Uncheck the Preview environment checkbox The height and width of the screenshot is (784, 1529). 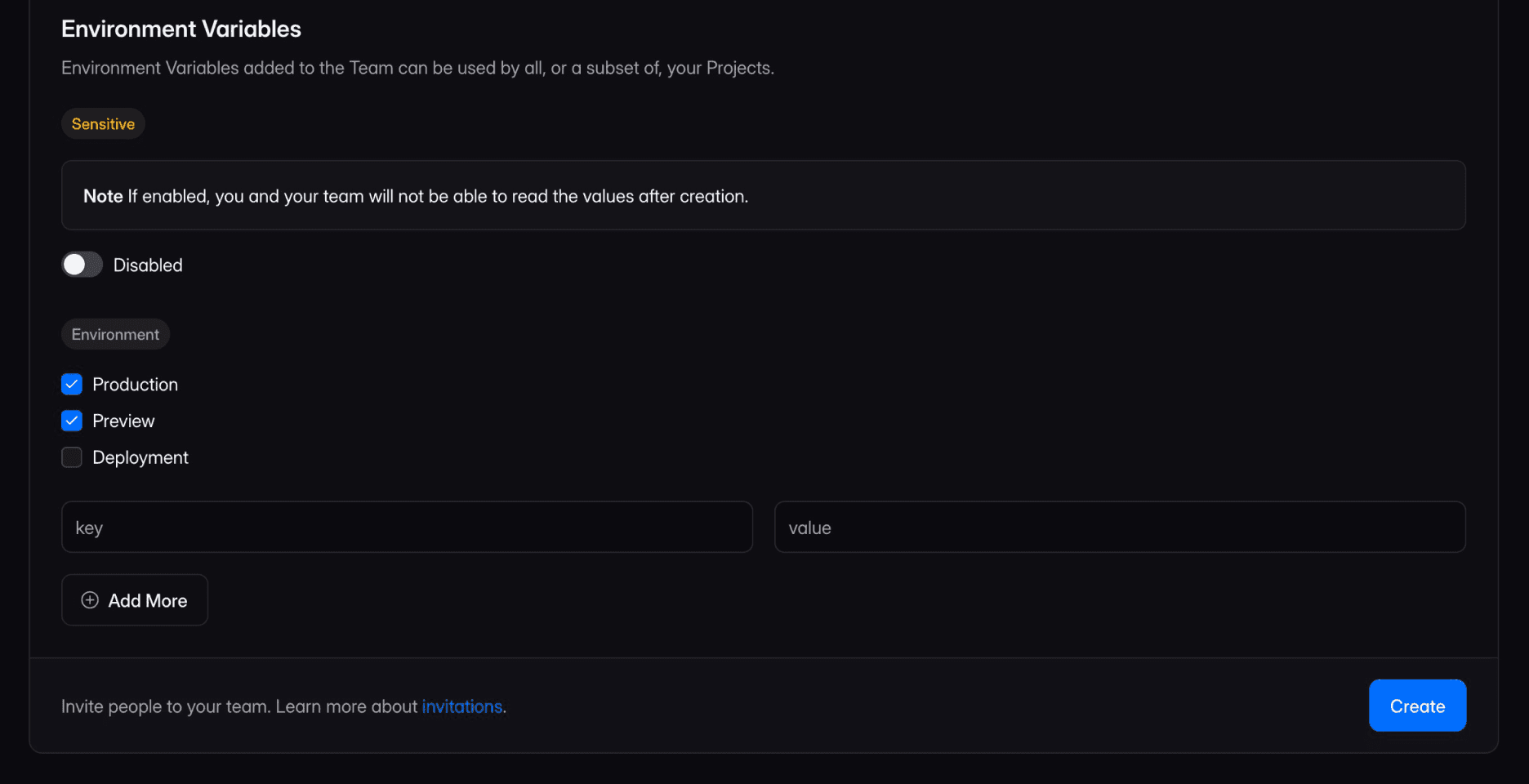72,421
